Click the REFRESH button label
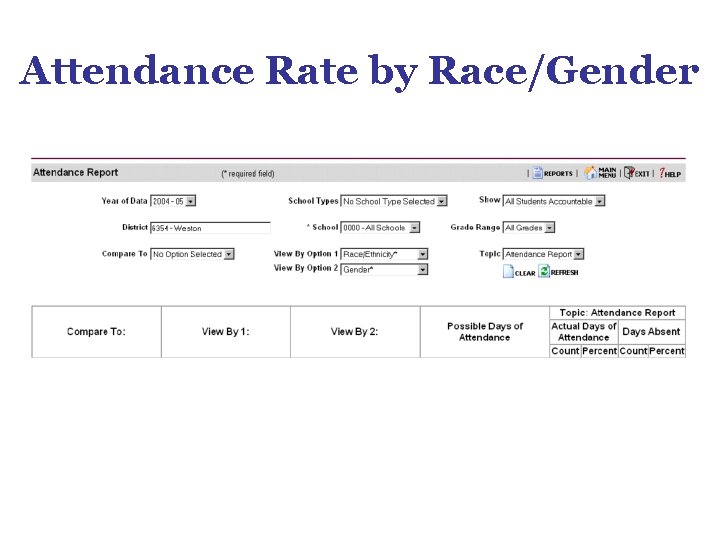Viewport: 720px width, 540px height. click(x=564, y=273)
